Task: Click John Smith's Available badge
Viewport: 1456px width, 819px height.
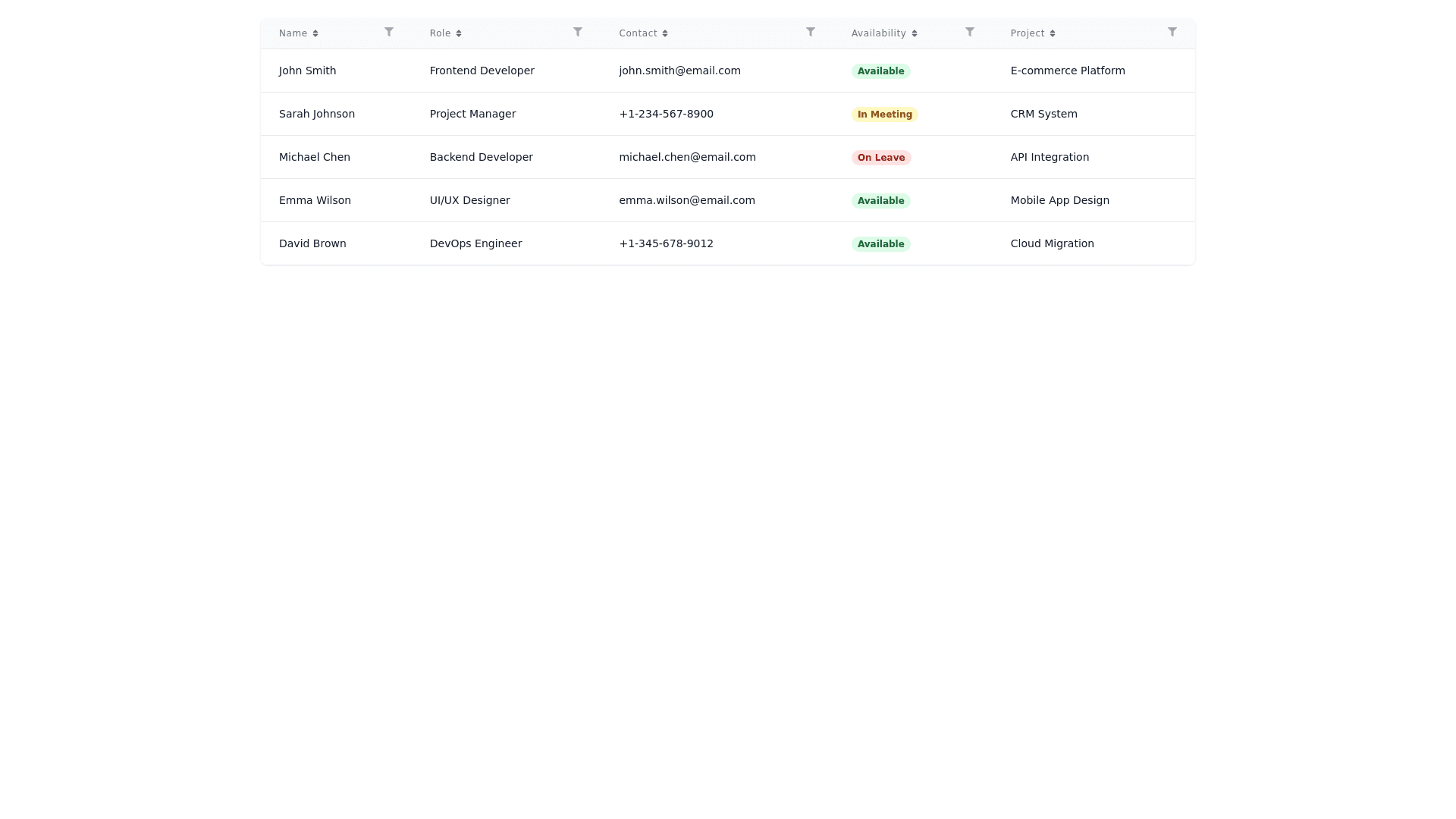Action: (880, 71)
